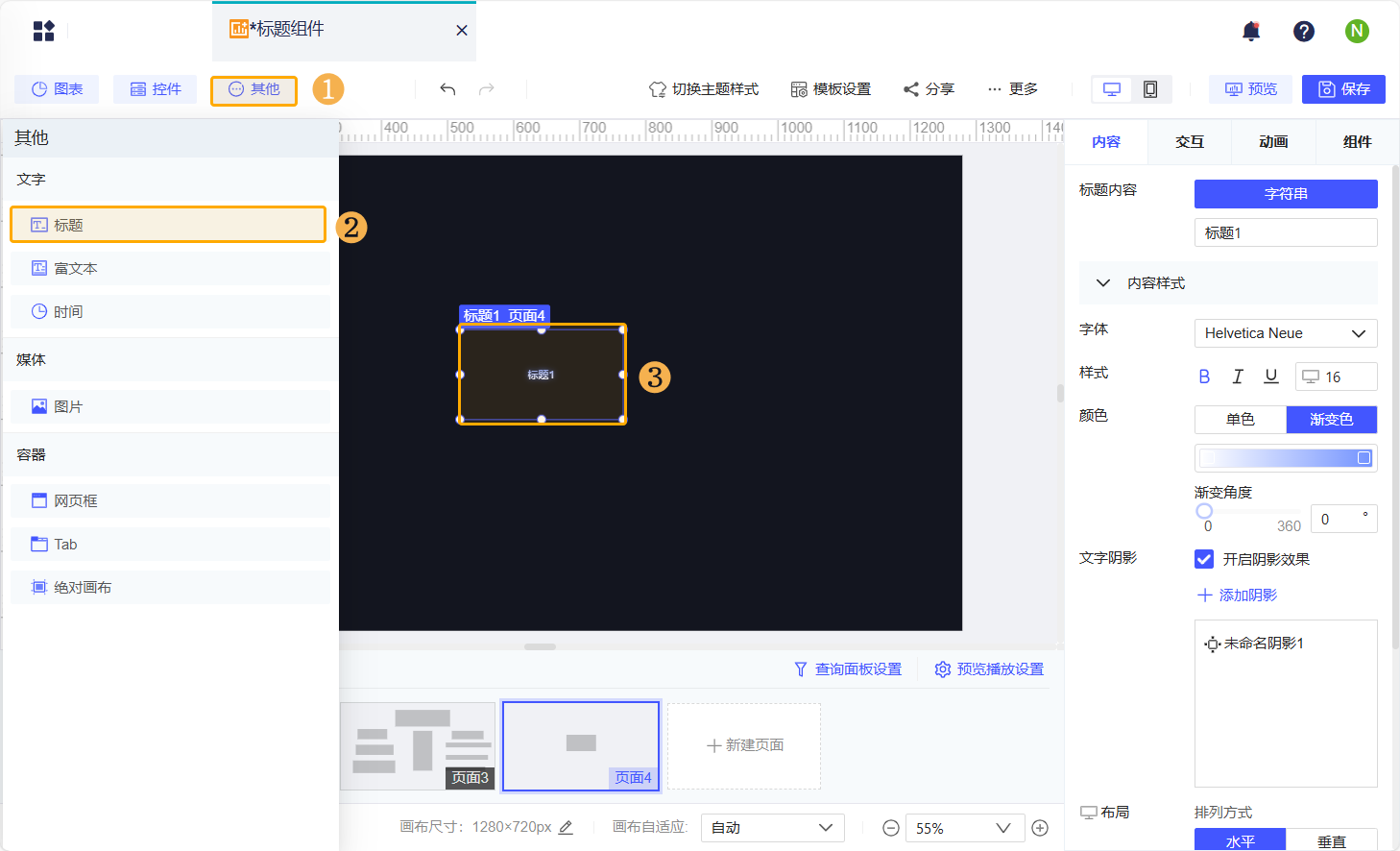Select 渐变色 gradient color mode

[x=1331, y=420]
